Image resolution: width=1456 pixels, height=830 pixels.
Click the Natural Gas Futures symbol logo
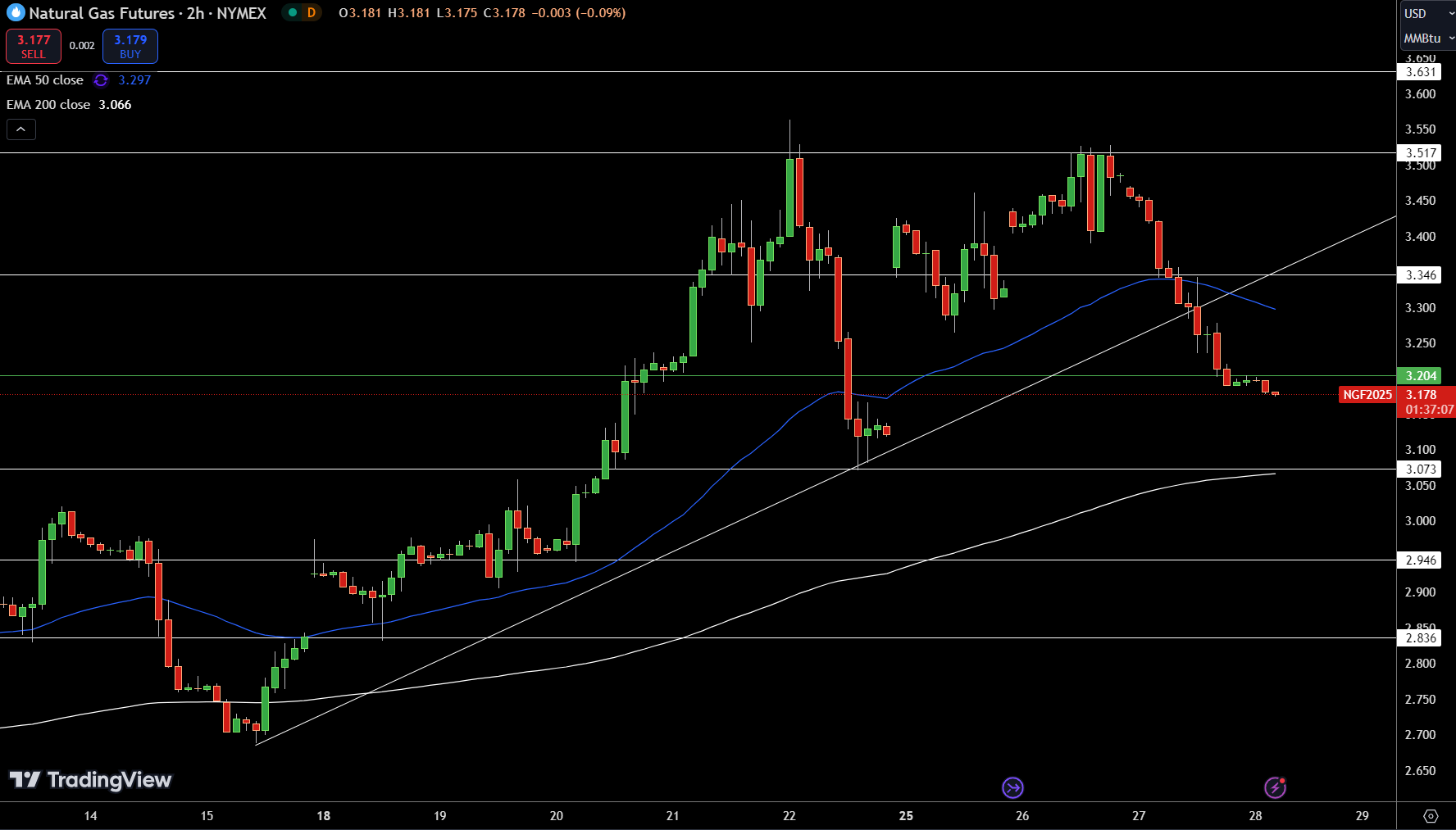[16, 13]
